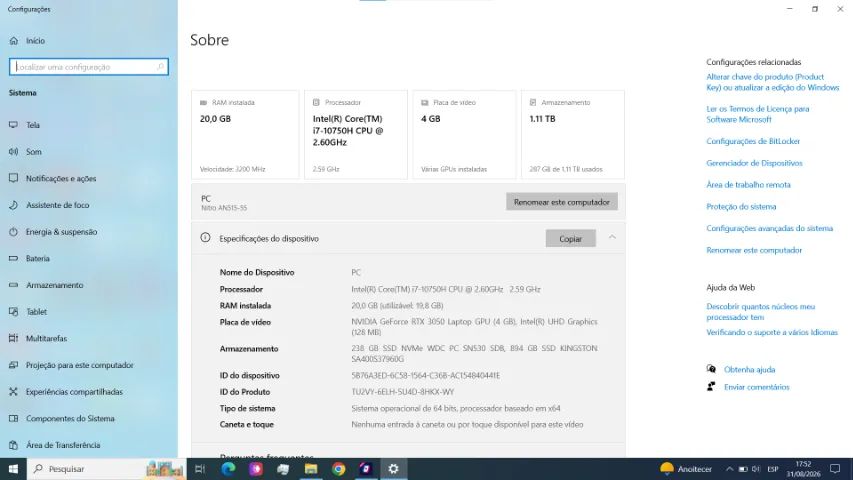853x480 pixels.
Task: Open Alterar chave do produto link
Action: (772, 82)
